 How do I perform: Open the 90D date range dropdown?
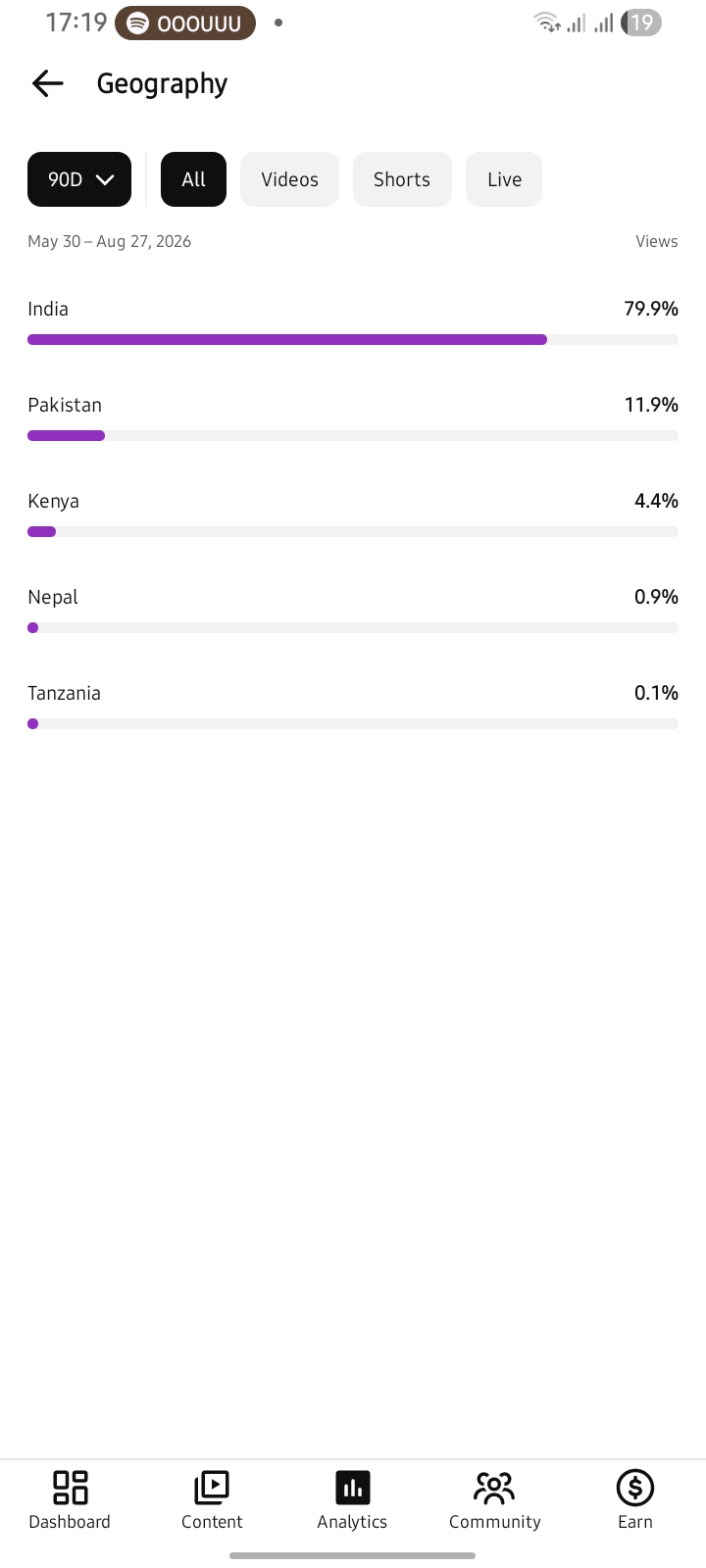79,179
